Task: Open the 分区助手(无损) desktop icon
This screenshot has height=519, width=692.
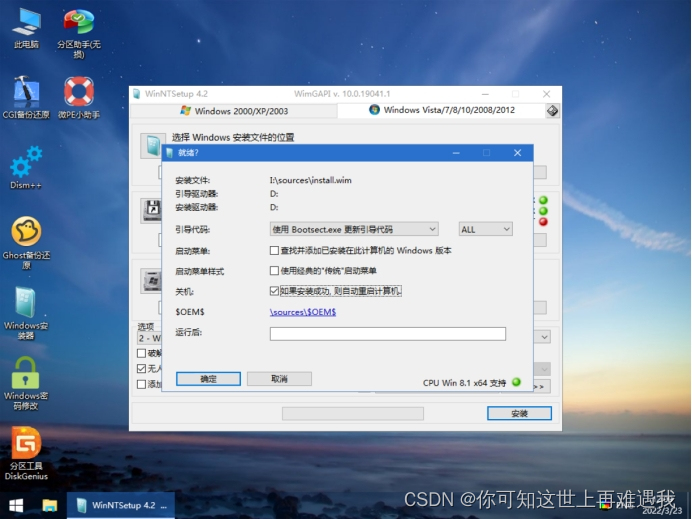Action: tap(79, 32)
